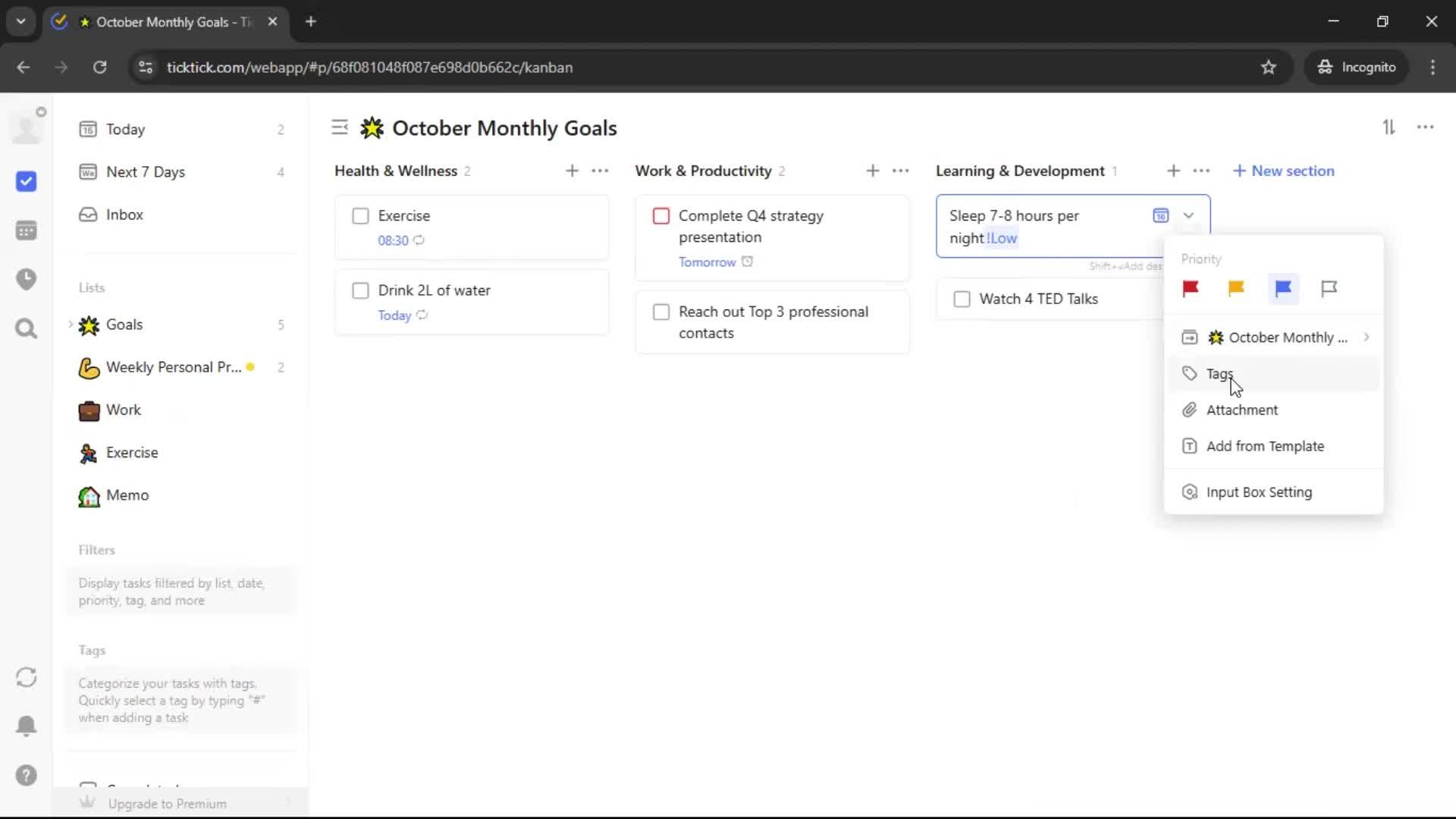This screenshot has height=819, width=1456.
Task: Open Work & Productivity column options menu
Action: 901,171
